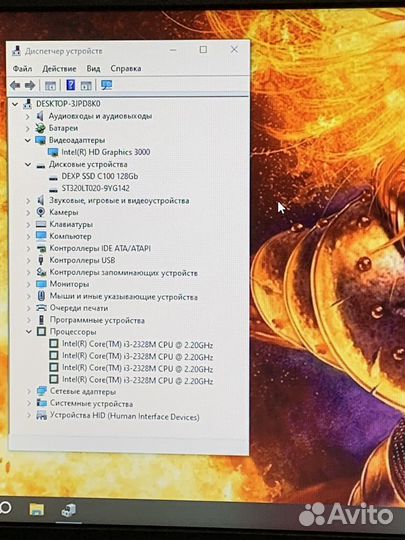405x540 pixels.
Task: Expand the Системные устройства category arrow
Action: pyautogui.click(x=29, y=404)
